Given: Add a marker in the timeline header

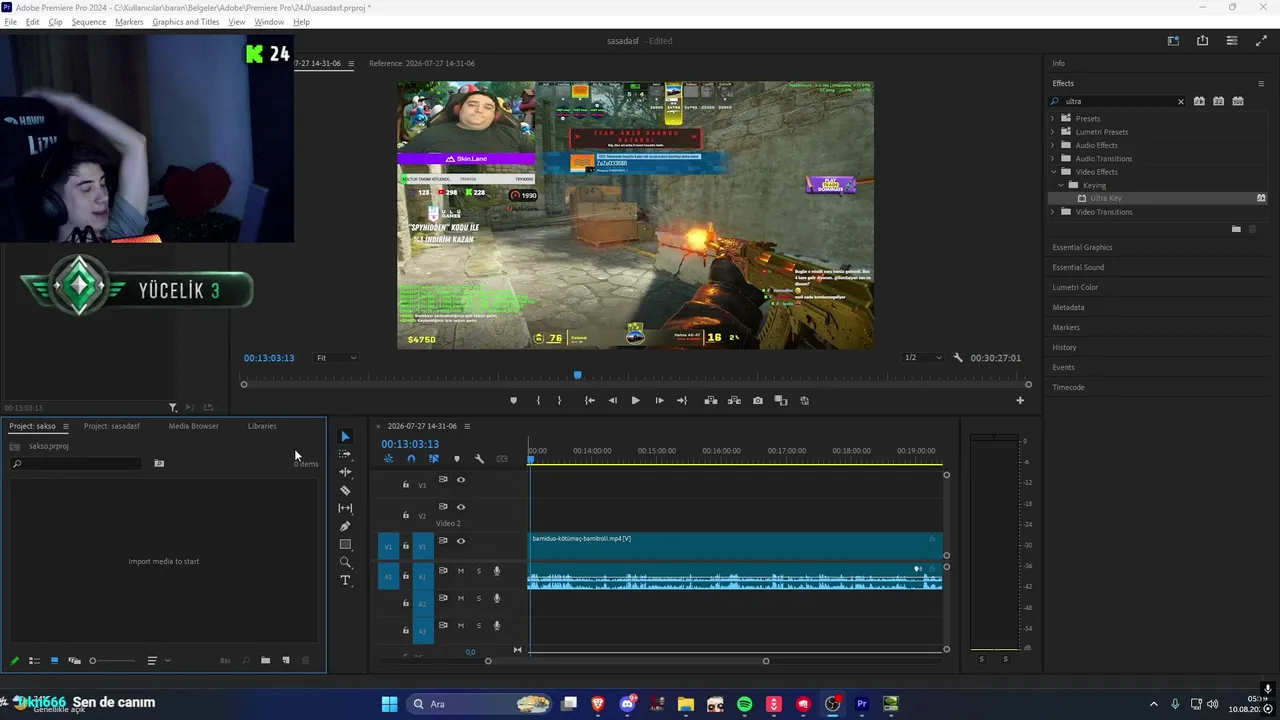Looking at the screenshot, I should pos(457,459).
